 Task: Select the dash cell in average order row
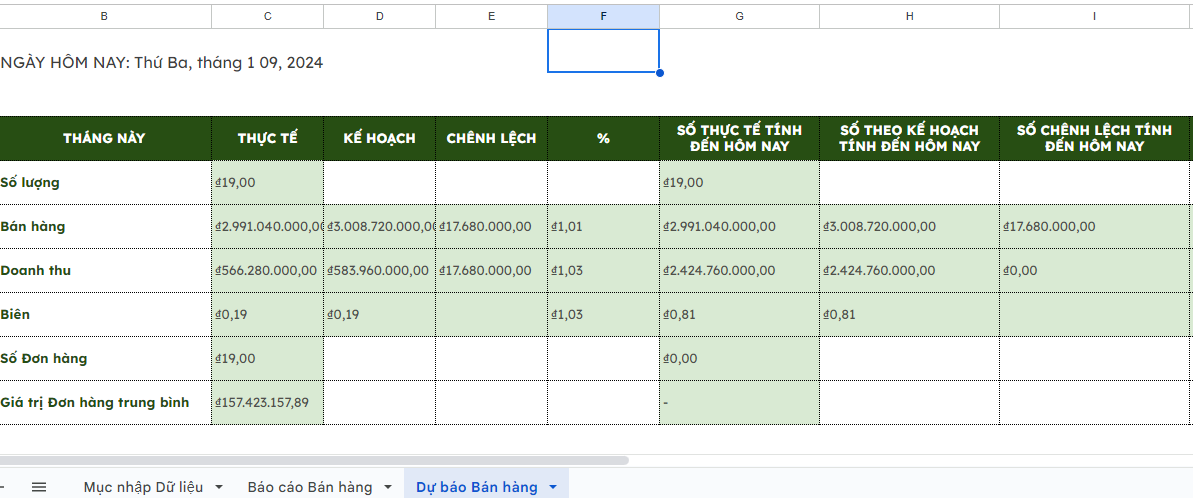740,402
